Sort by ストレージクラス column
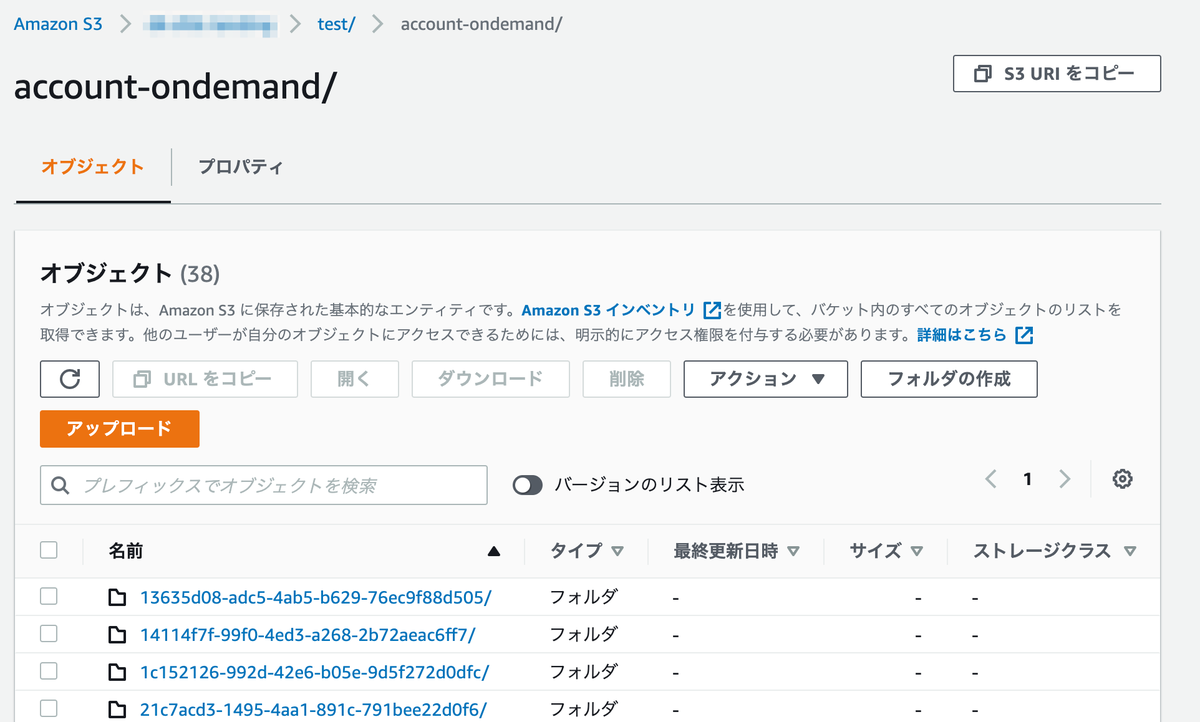Image resolution: width=1200 pixels, height=722 pixels. (x=1055, y=551)
